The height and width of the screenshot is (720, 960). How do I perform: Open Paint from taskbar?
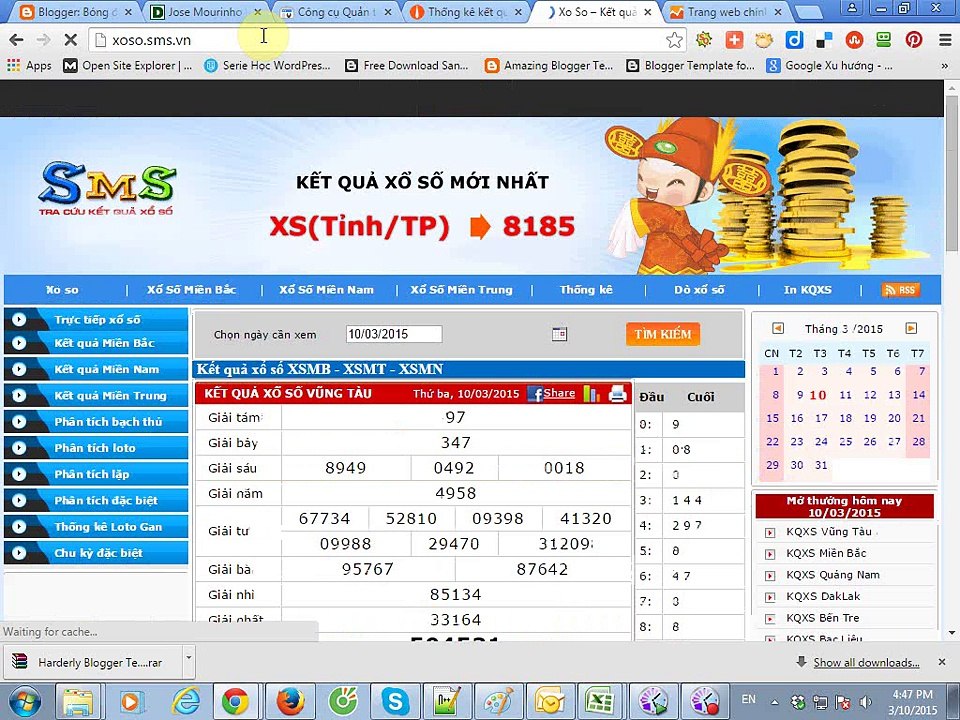pos(499,701)
